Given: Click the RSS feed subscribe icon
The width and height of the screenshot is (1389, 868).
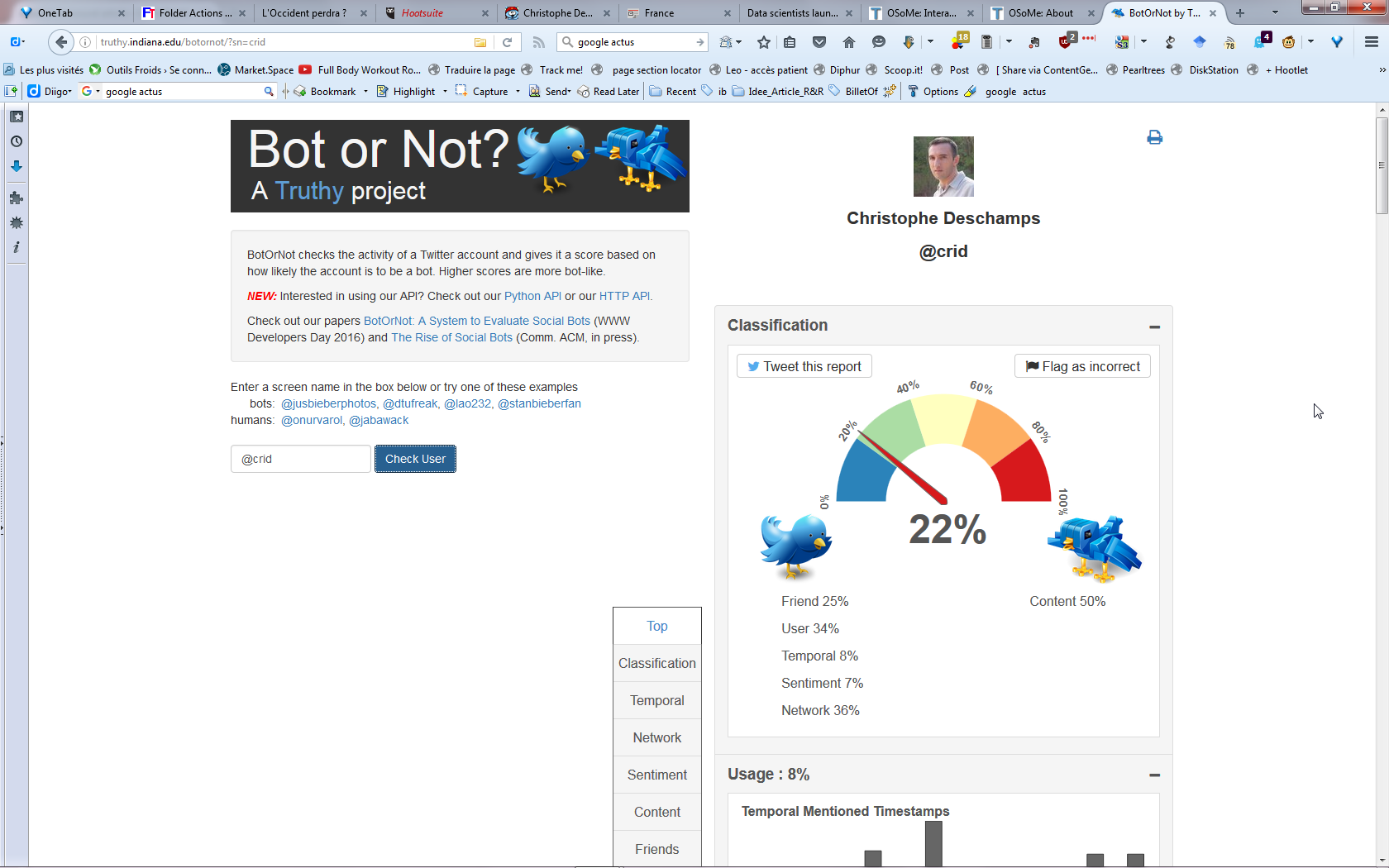Looking at the screenshot, I should click(x=538, y=42).
